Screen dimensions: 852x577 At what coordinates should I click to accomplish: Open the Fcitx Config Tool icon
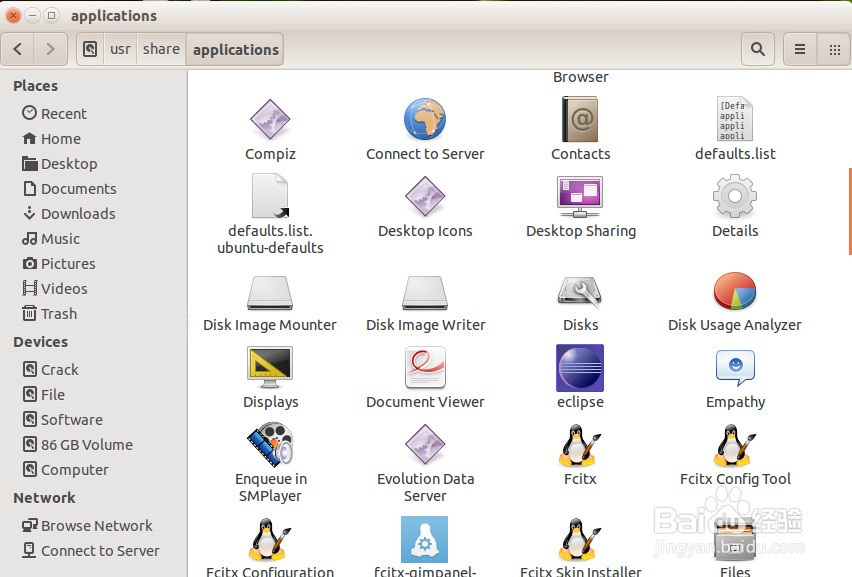click(735, 446)
